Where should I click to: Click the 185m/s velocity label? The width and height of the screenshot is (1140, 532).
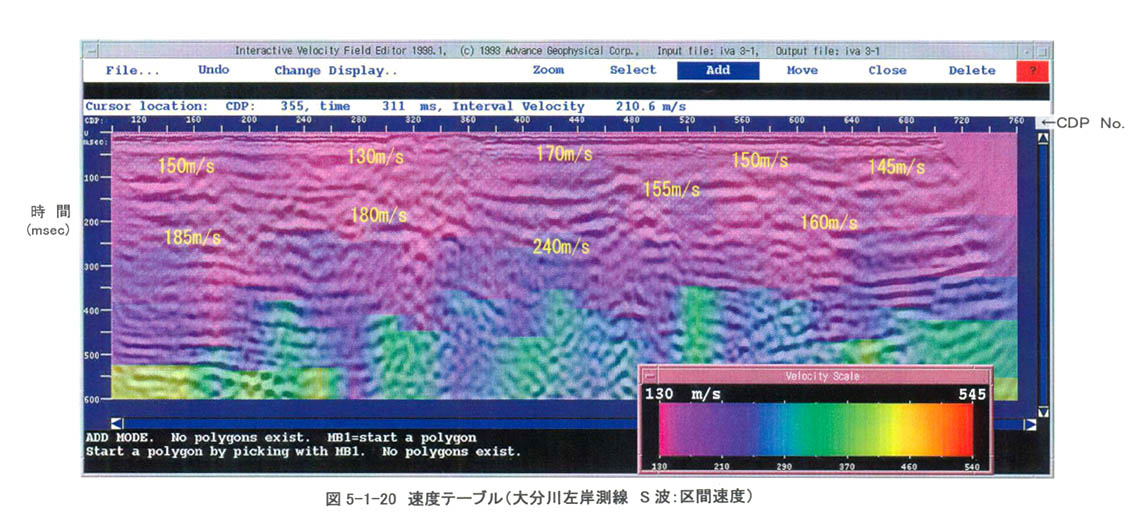[x=193, y=238]
